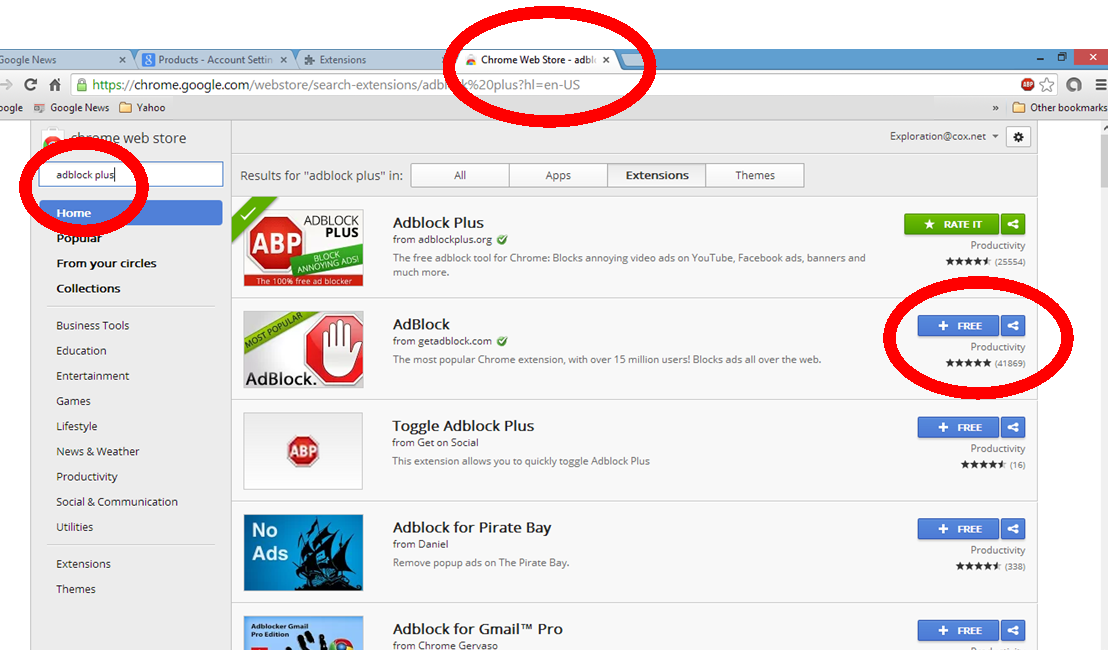Filter results by Apps
Screen dimensions: 1108x650
click(x=558, y=175)
